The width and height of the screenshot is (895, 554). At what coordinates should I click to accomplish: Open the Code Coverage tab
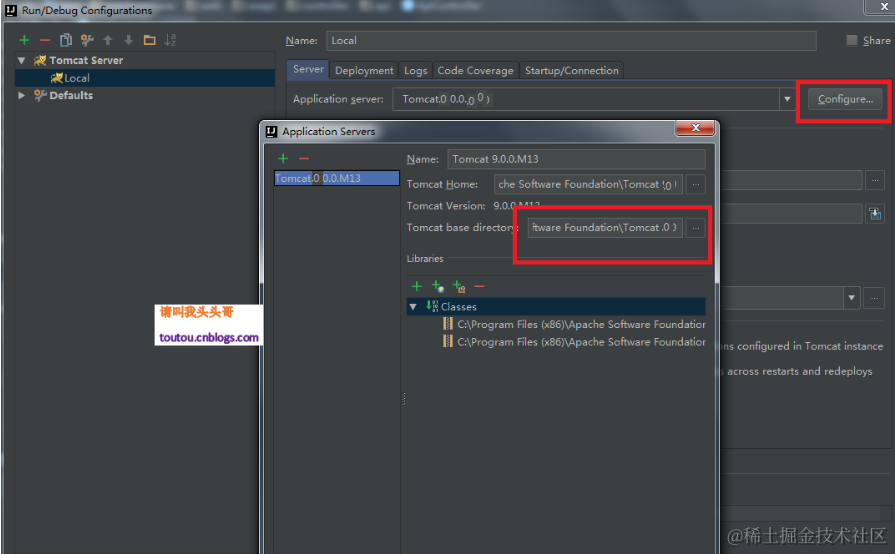pos(475,70)
